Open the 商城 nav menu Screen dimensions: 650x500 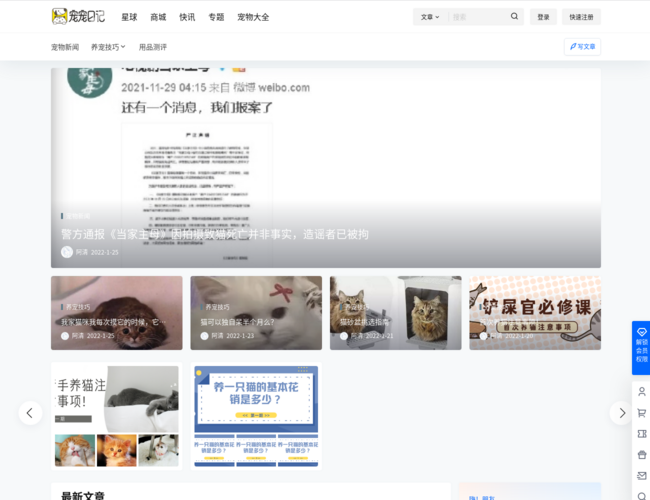158,17
